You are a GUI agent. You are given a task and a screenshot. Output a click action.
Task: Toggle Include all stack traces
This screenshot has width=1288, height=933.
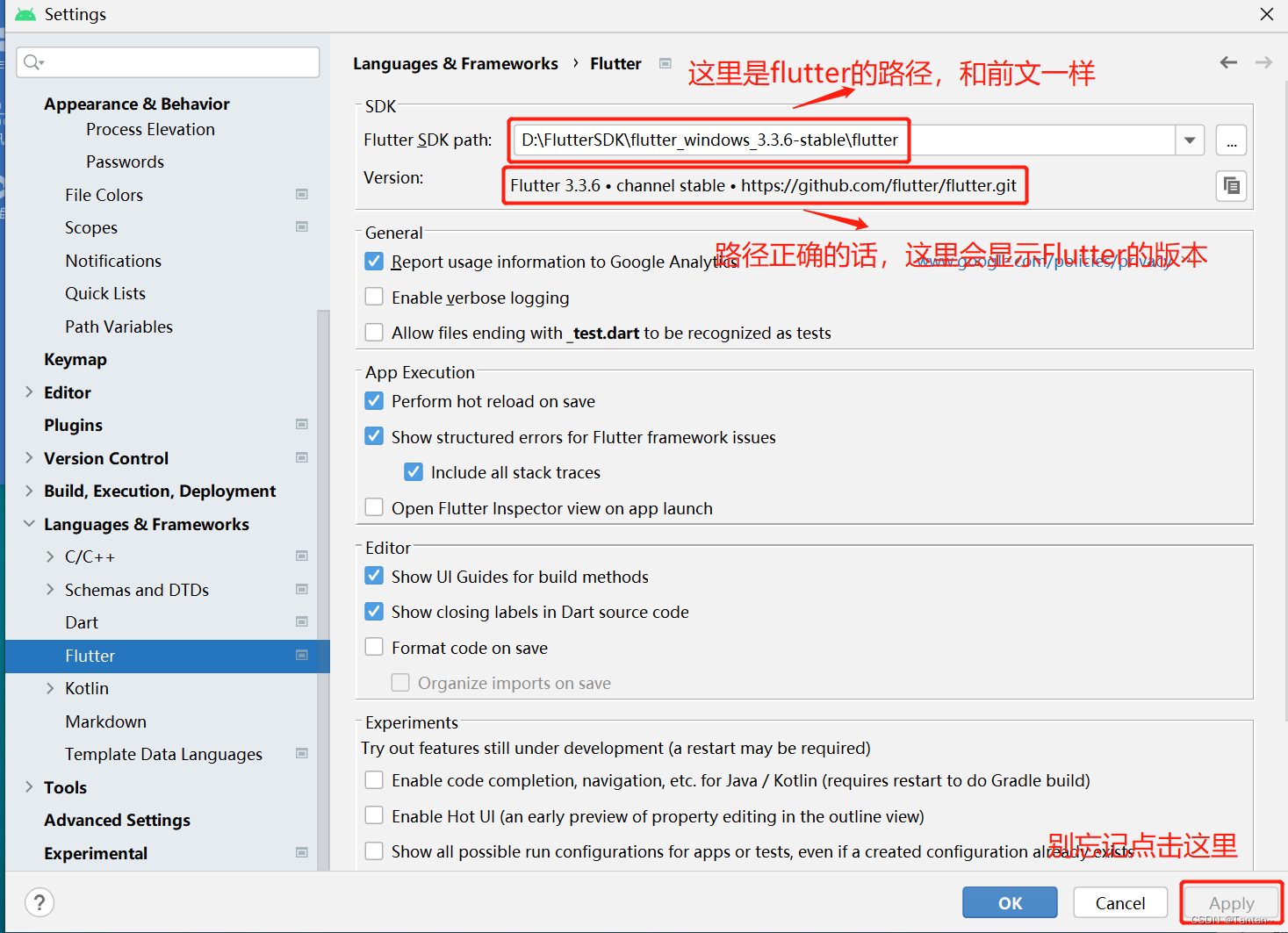(x=414, y=471)
